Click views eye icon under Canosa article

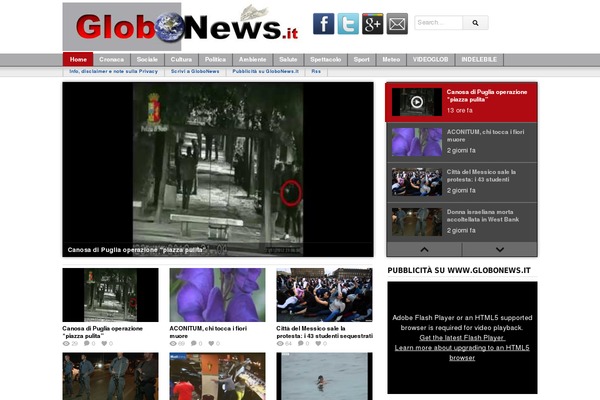pos(66,344)
